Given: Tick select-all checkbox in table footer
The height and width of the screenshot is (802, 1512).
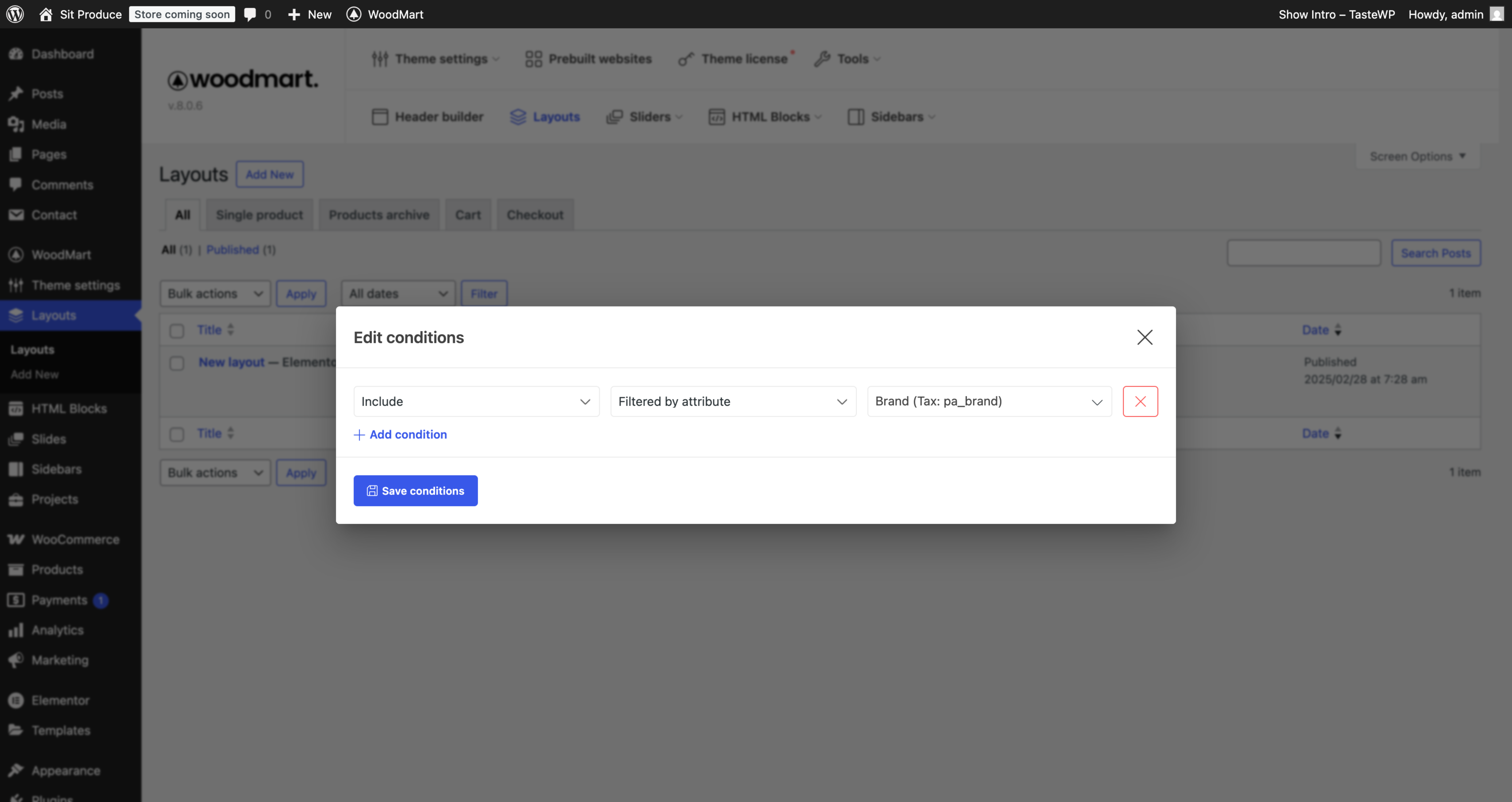Looking at the screenshot, I should click(177, 434).
